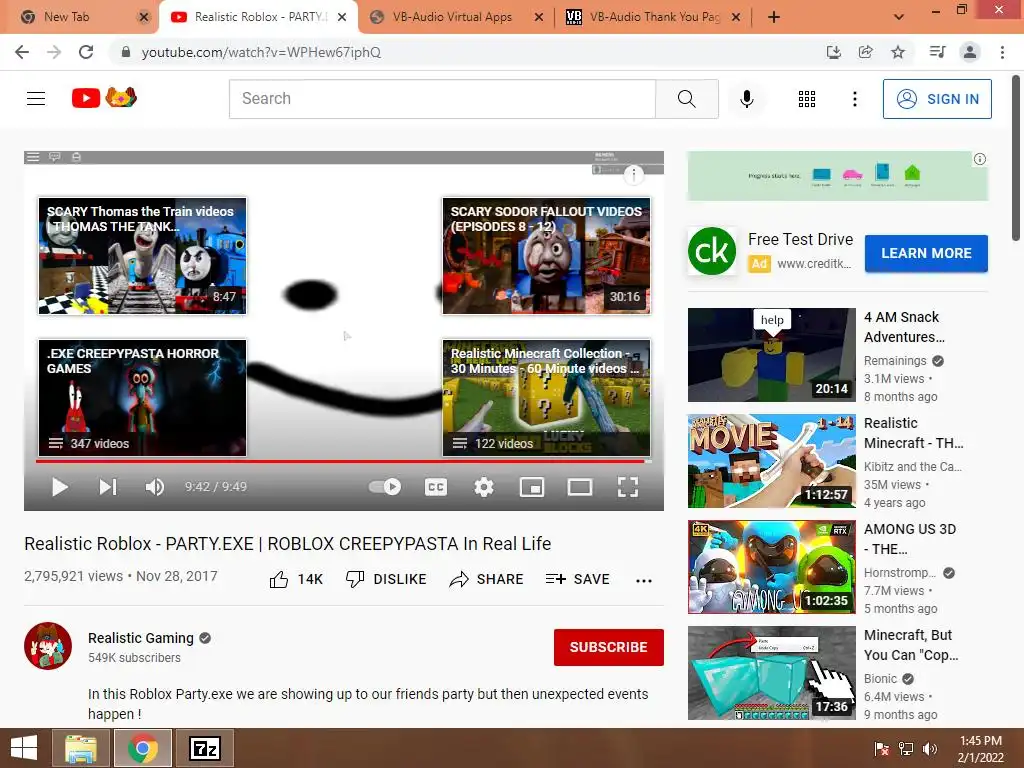This screenshot has height=768, width=1024.
Task: Open Scary Thomas the Train end-card video
Action: tap(142, 256)
